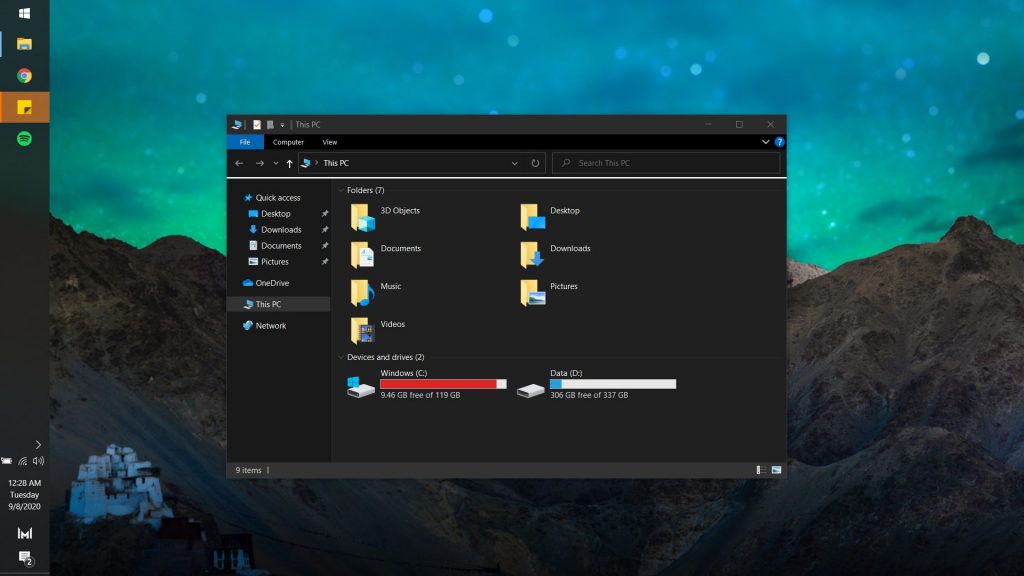Click the Back navigation arrow
This screenshot has width=1024, height=576.
pos(239,163)
